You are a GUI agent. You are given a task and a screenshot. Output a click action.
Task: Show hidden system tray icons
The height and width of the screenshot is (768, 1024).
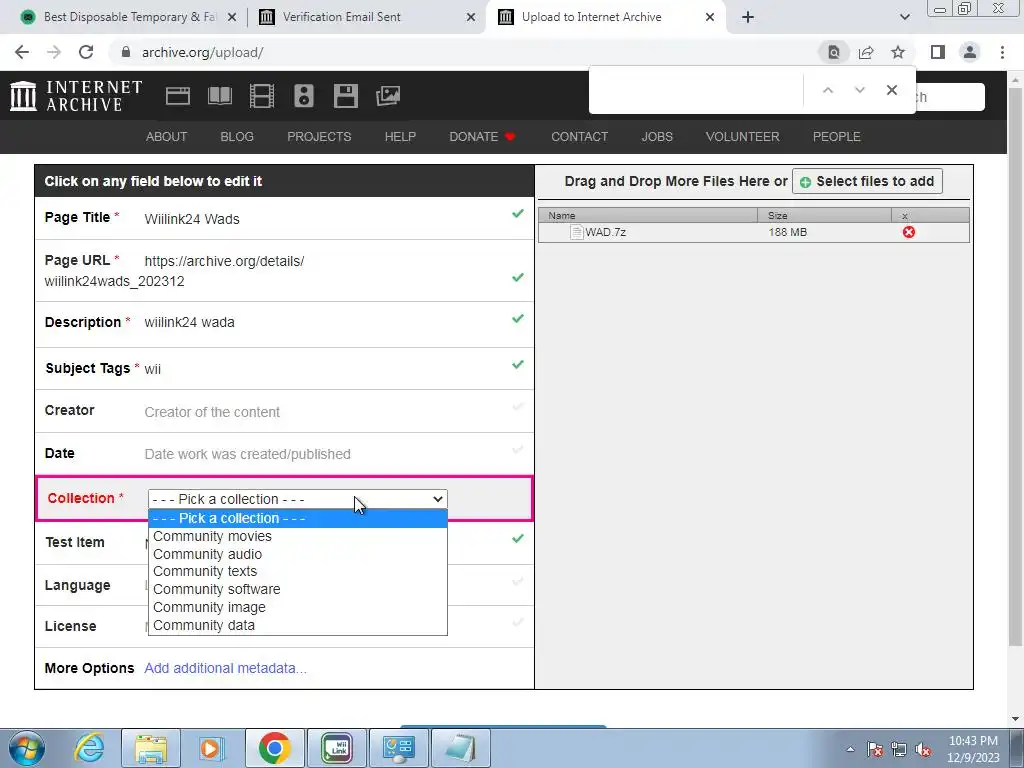click(x=850, y=749)
